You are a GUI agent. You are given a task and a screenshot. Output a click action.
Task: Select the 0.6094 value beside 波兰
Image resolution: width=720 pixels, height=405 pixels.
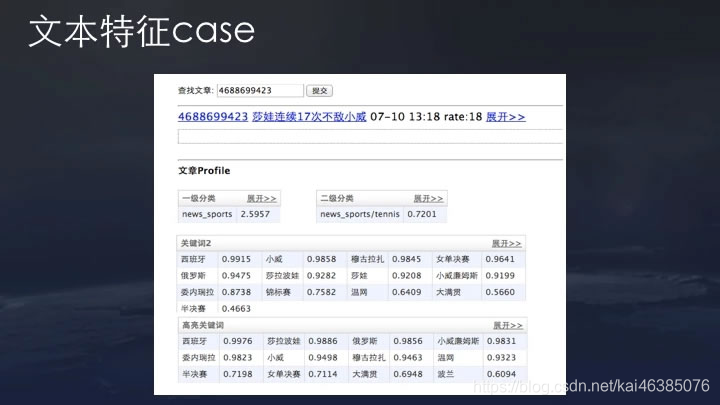(x=501, y=374)
